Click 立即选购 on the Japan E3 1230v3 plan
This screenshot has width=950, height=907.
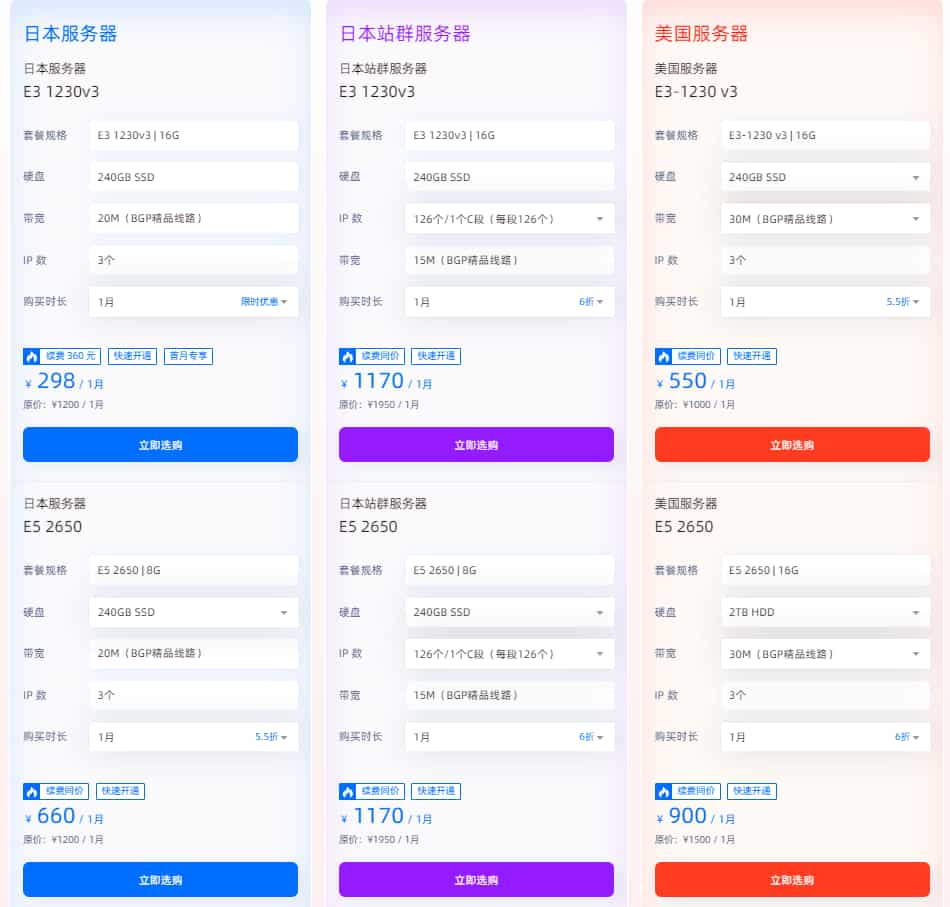160,444
